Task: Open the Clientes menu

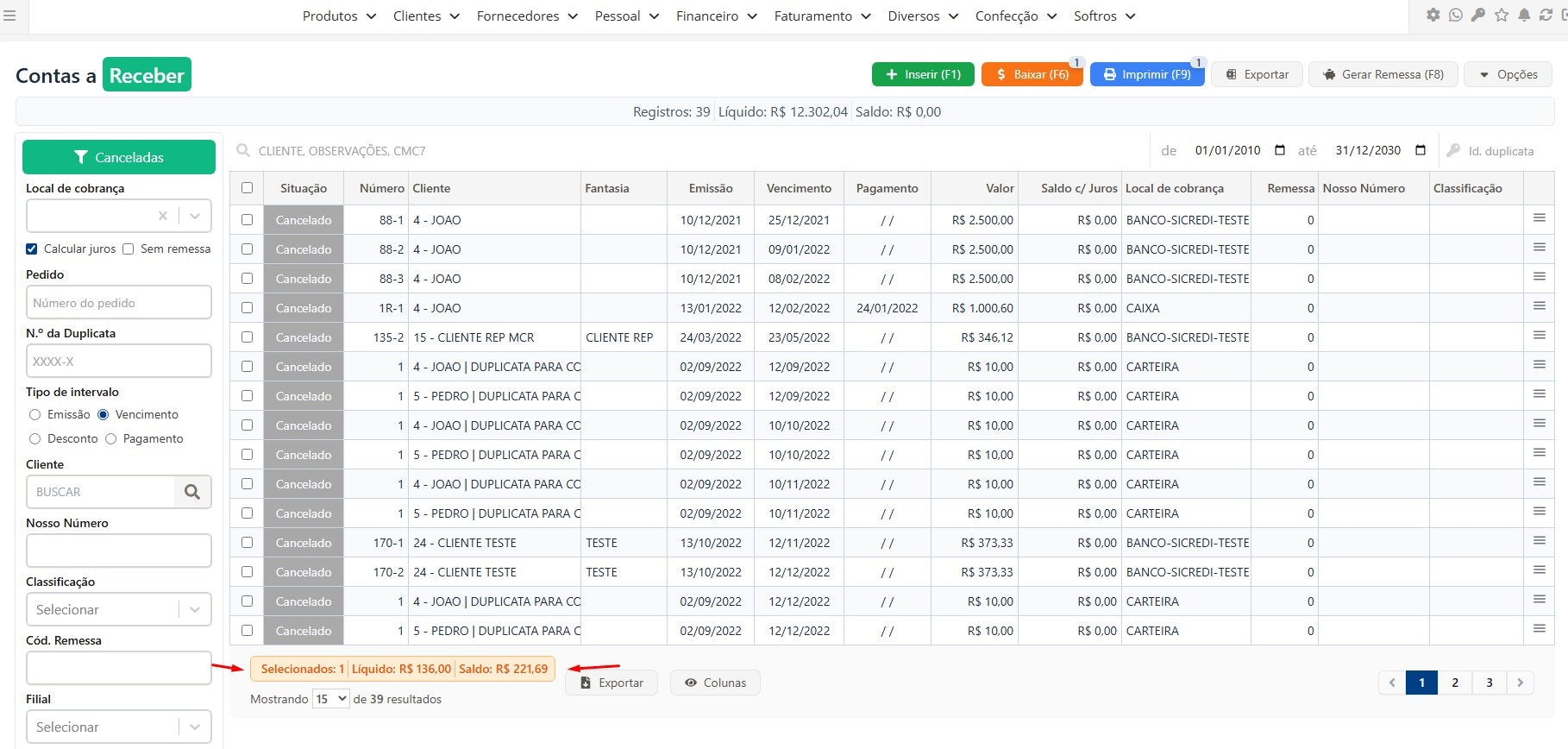Action: 426,16
